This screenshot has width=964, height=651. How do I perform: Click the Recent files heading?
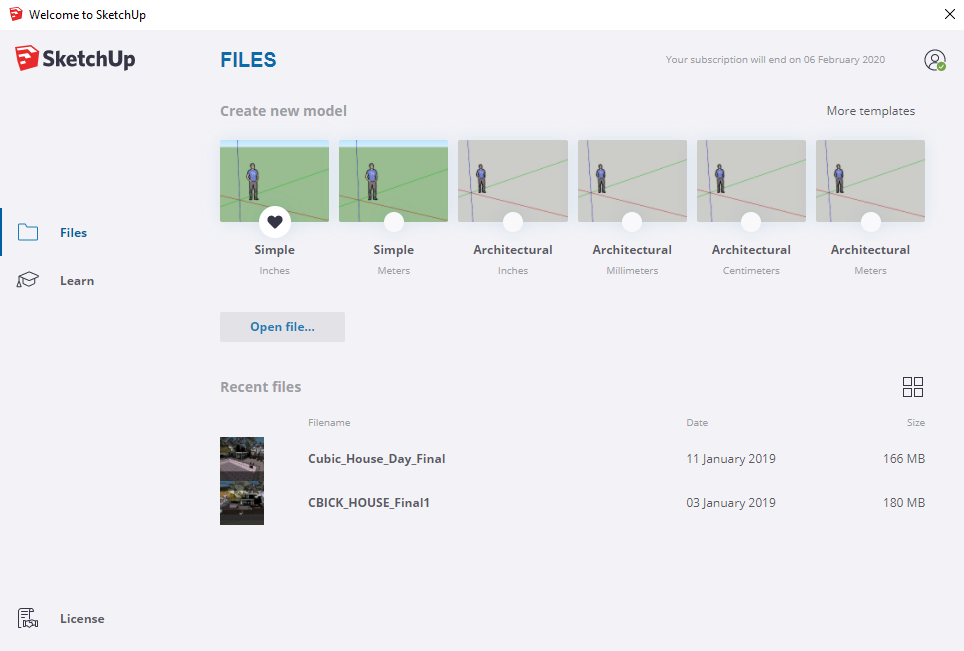click(261, 387)
